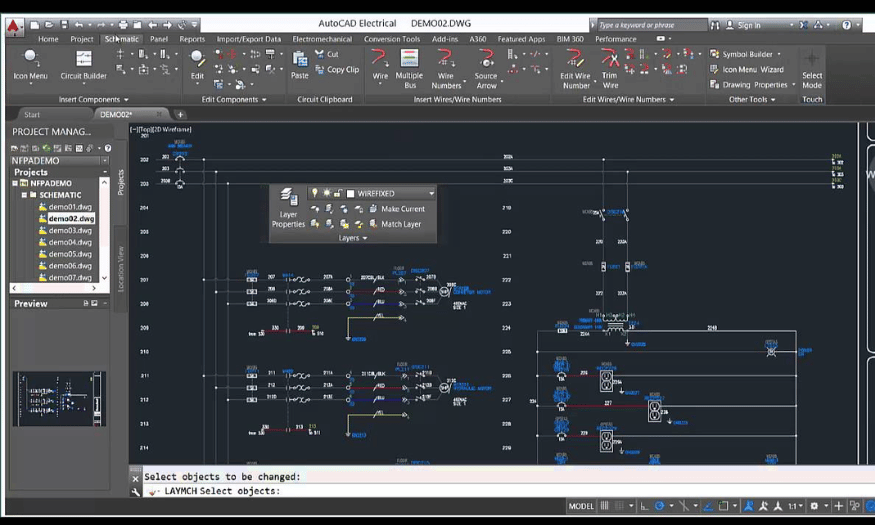
Task: Click Paste in Circuit Clipboard
Action: pos(300,66)
